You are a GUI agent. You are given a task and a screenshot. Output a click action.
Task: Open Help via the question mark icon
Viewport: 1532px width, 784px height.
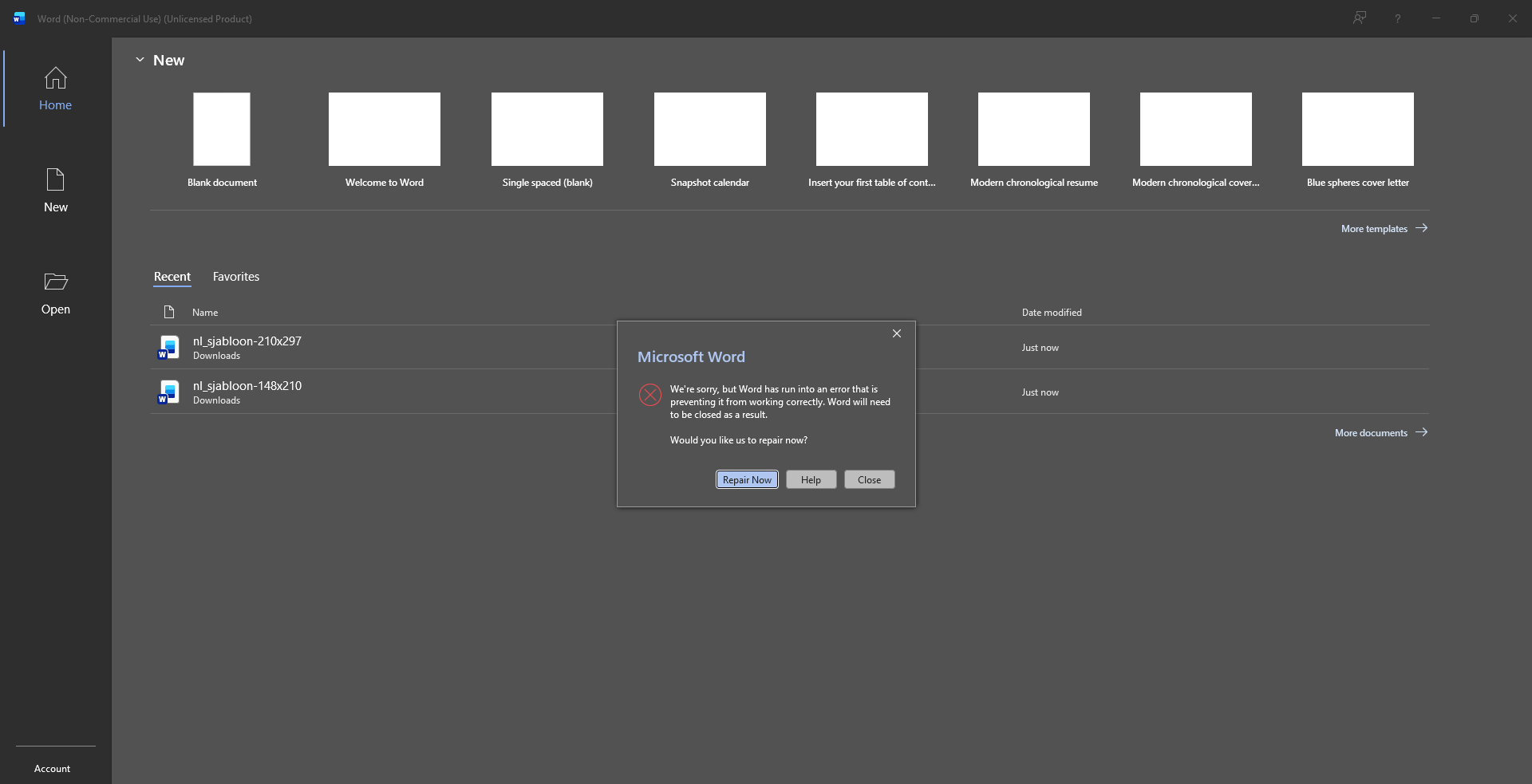1397,18
